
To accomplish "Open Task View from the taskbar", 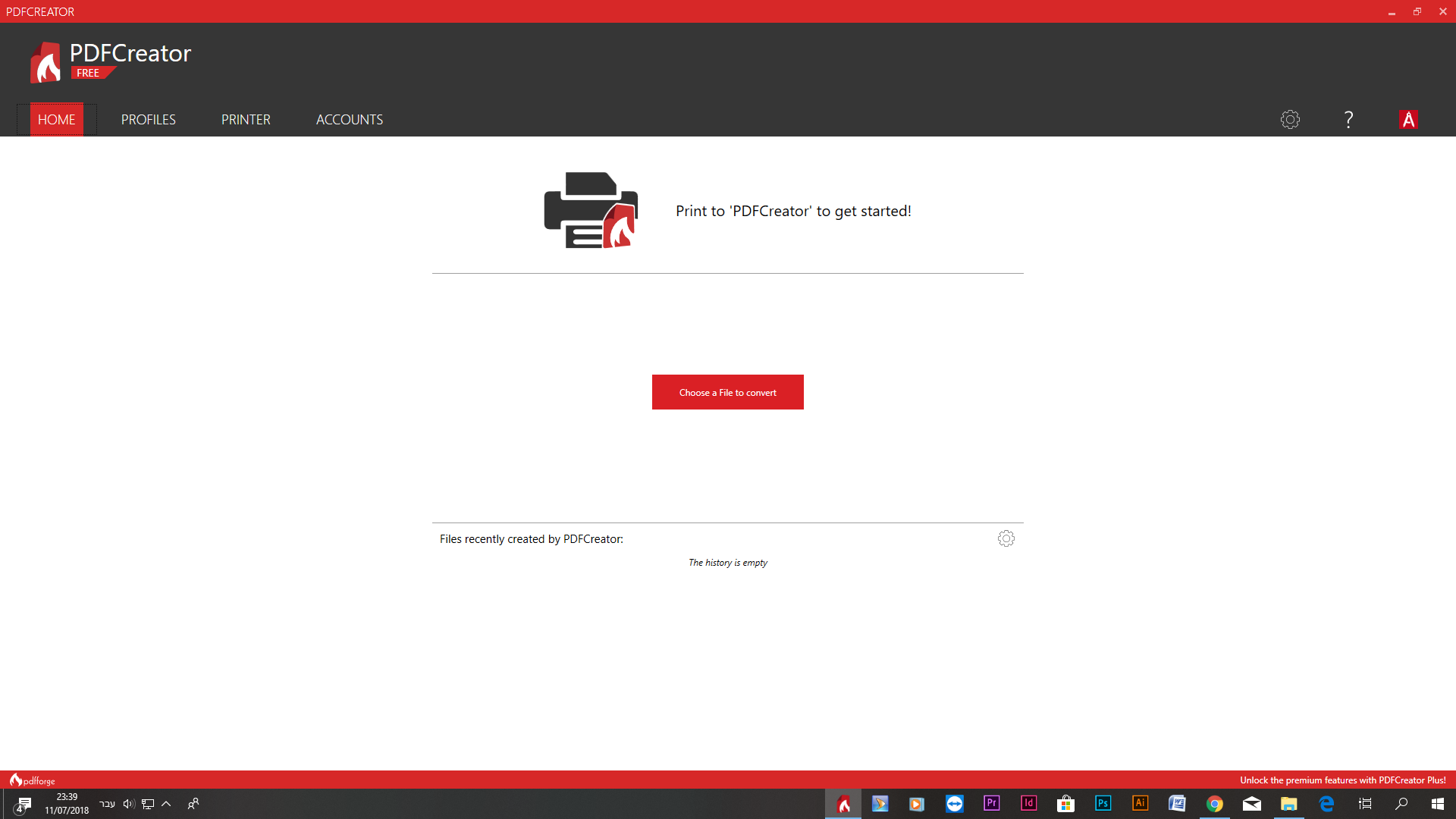I will click(1365, 804).
